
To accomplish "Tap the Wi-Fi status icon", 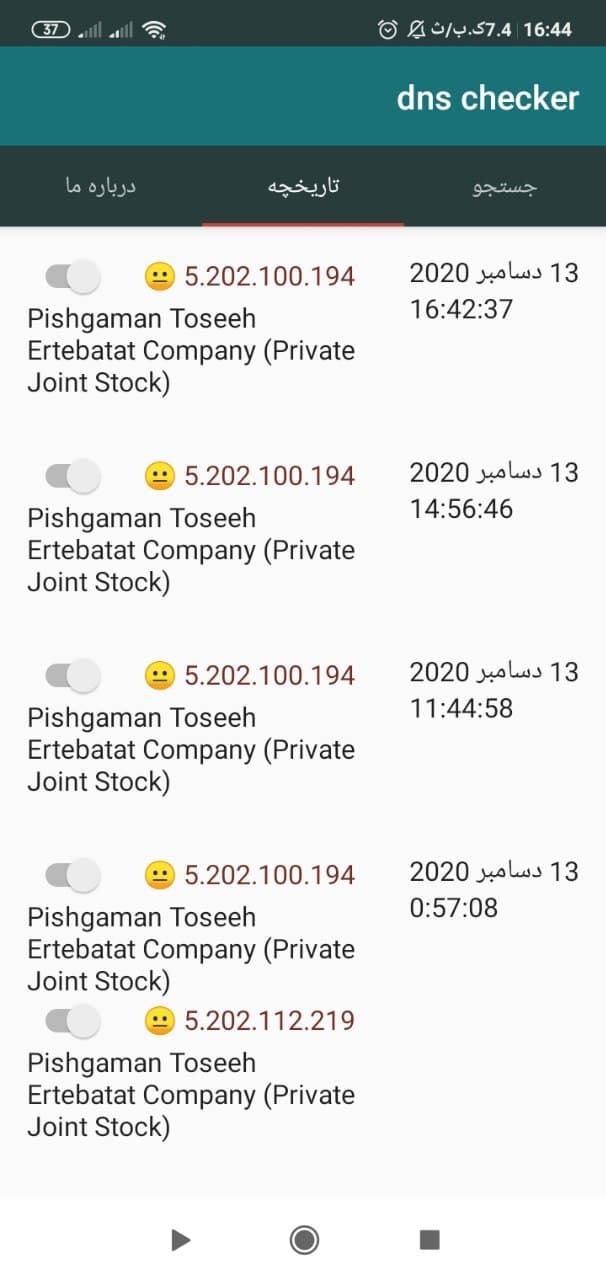I will pyautogui.click(x=154, y=30).
